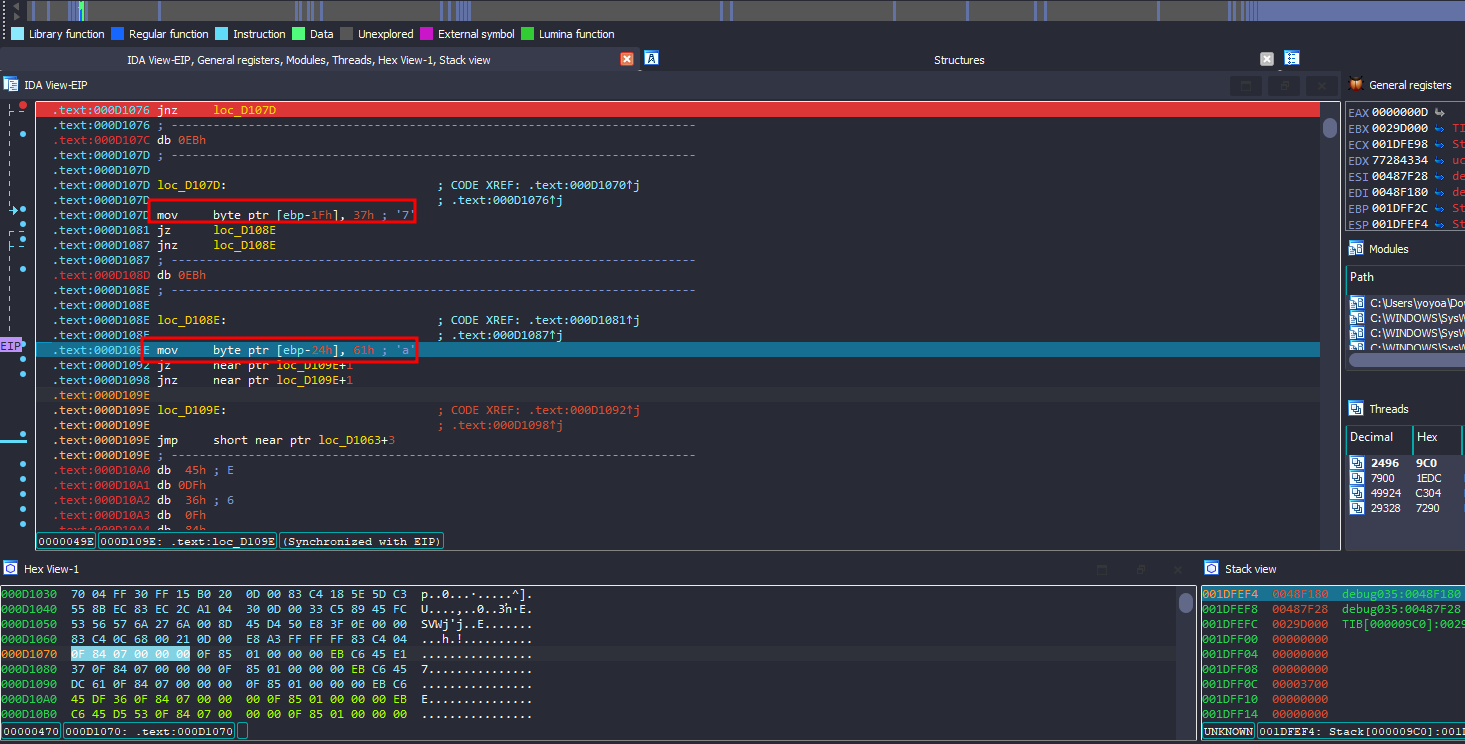The width and height of the screenshot is (1465, 744).
Task: Click the IDA View-EIP panel icon
Action: [11, 85]
